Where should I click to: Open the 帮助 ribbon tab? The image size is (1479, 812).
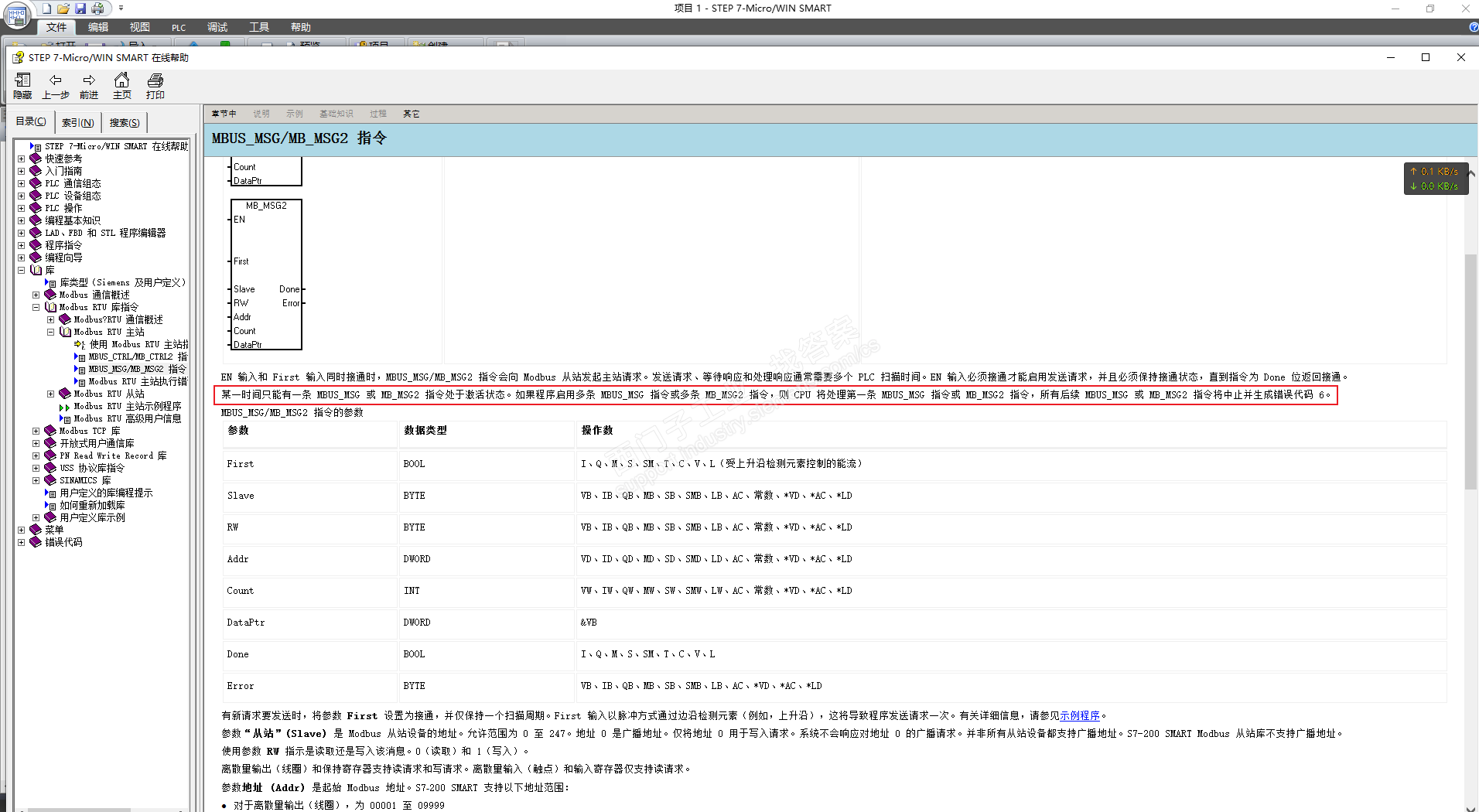pos(301,27)
